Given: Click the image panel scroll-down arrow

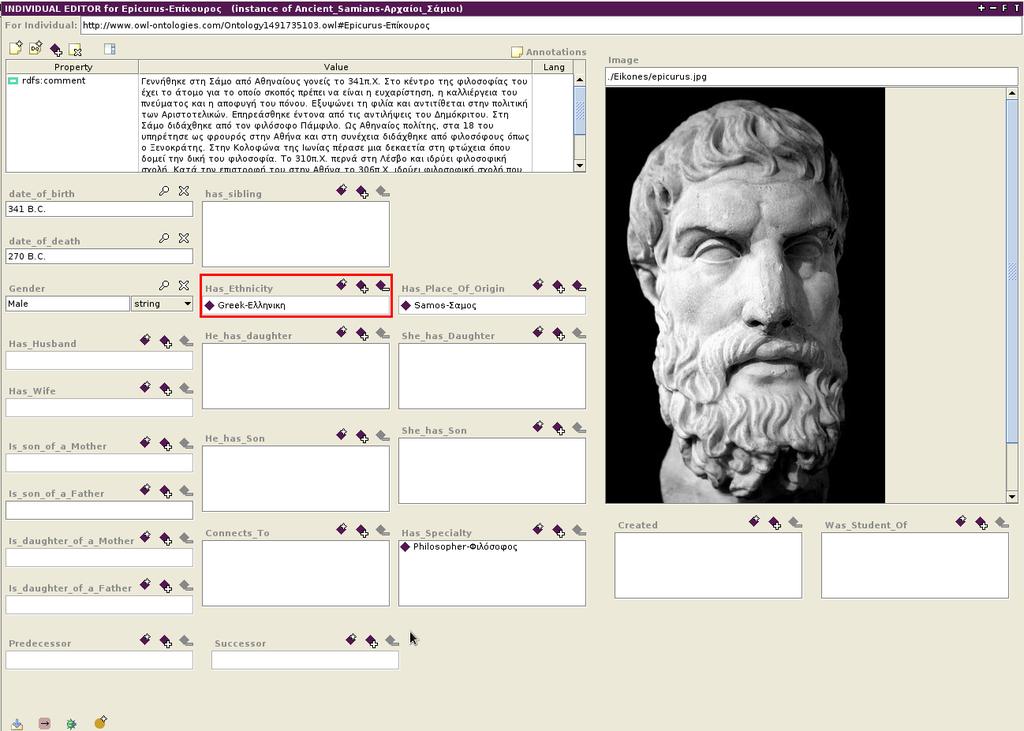Looking at the screenshot, I should (x=1012, y=497).
